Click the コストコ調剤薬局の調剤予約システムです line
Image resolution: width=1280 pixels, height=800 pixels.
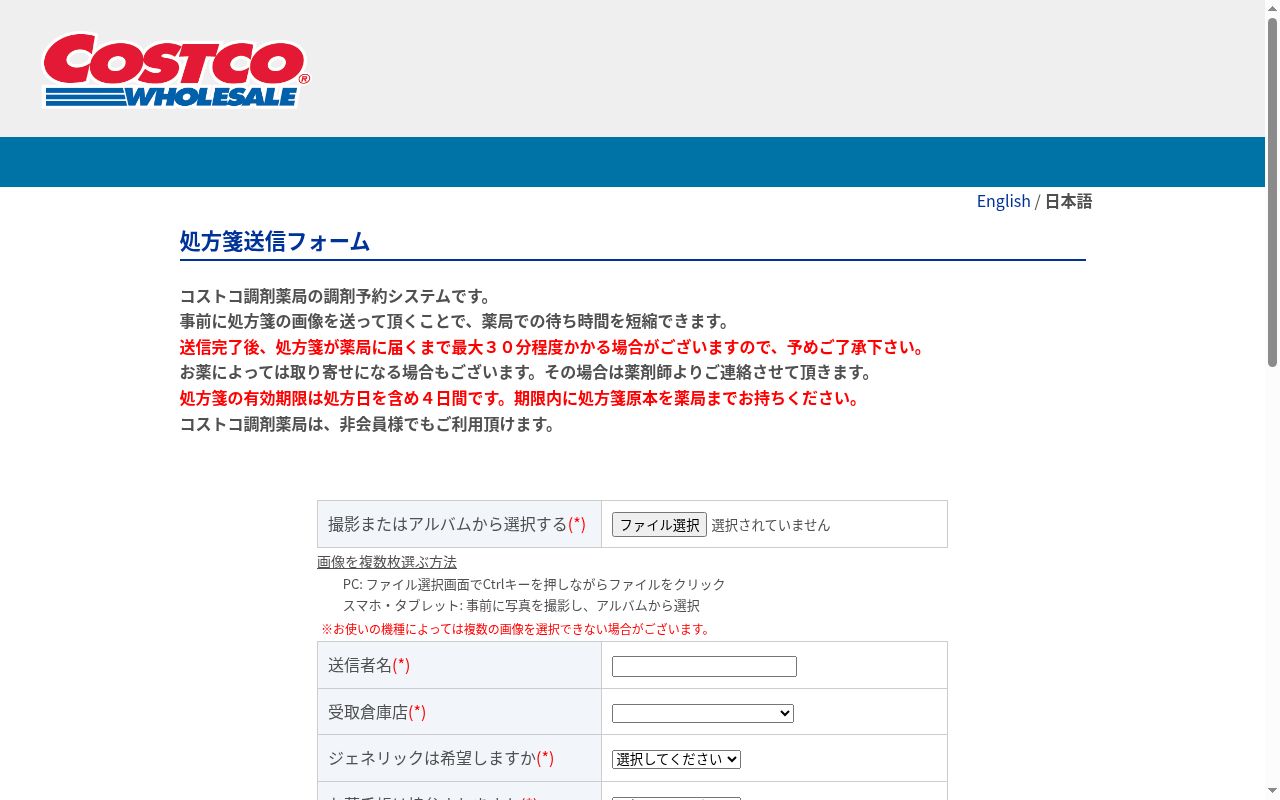[x=336, y=296]
